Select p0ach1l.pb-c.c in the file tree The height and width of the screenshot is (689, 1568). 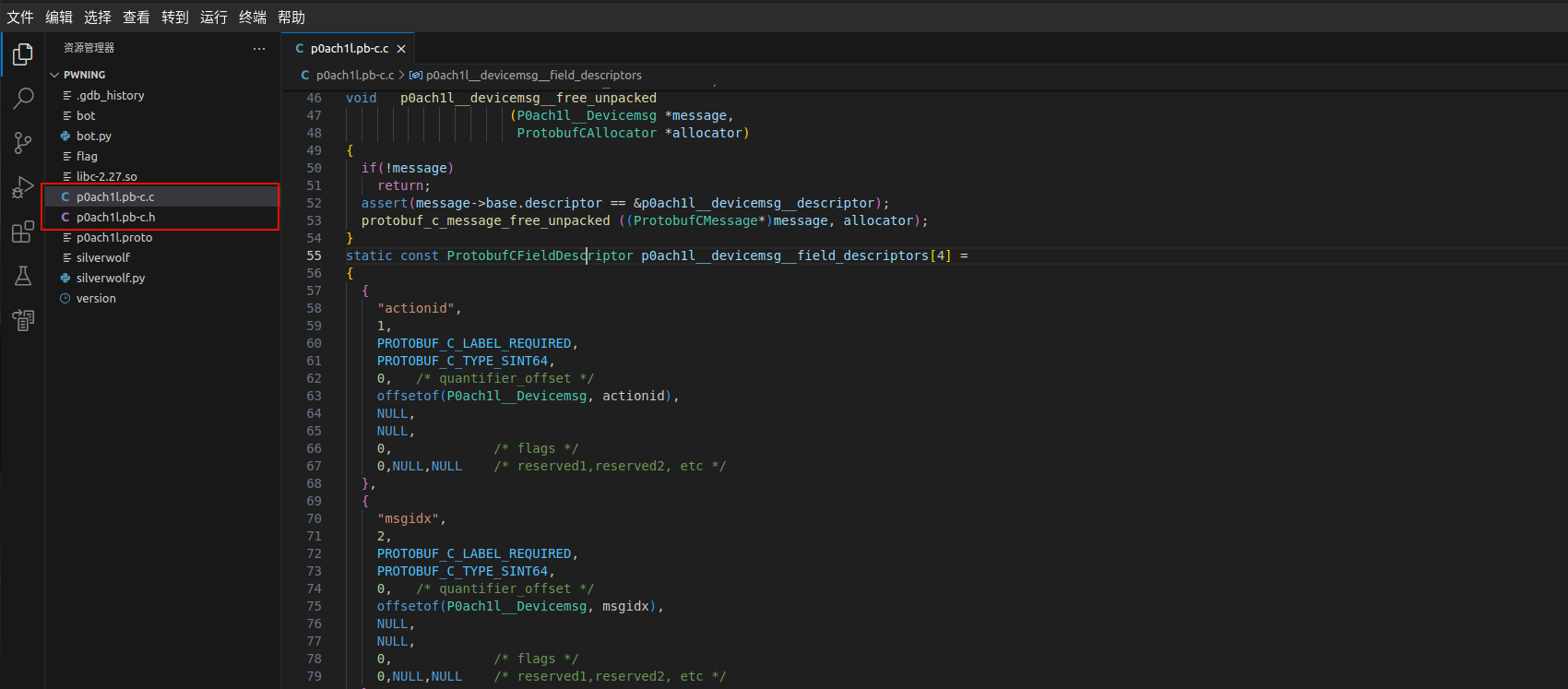162,196
